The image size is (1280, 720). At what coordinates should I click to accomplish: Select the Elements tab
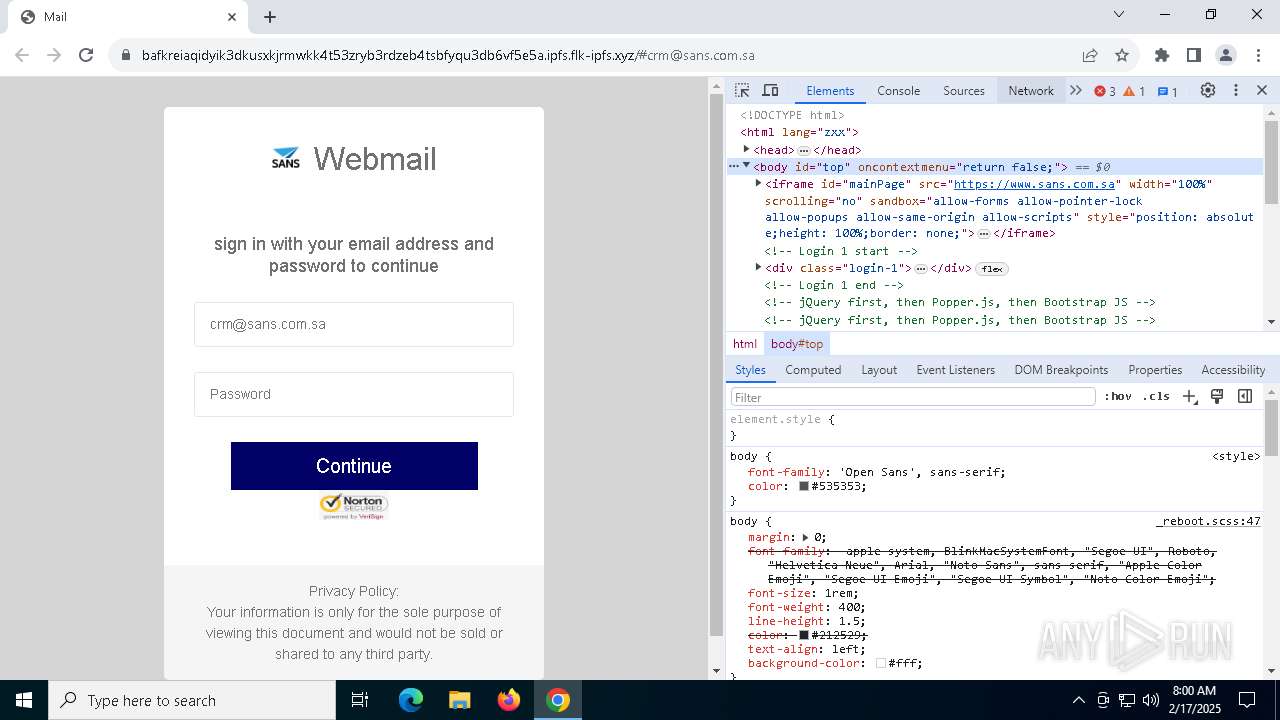tap(830, 90)
